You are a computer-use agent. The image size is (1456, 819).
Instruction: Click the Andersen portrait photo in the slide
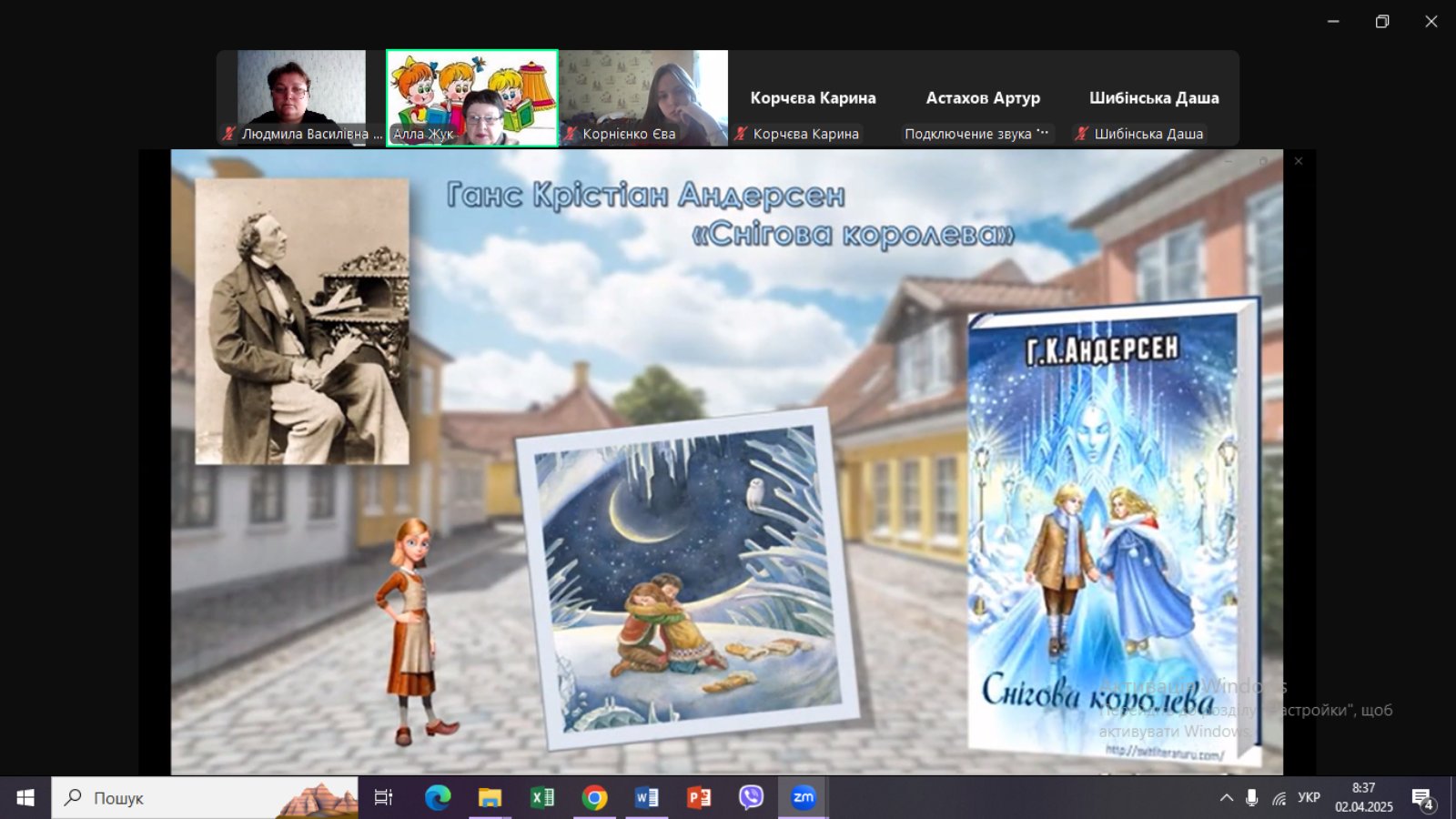coord(302,321)
